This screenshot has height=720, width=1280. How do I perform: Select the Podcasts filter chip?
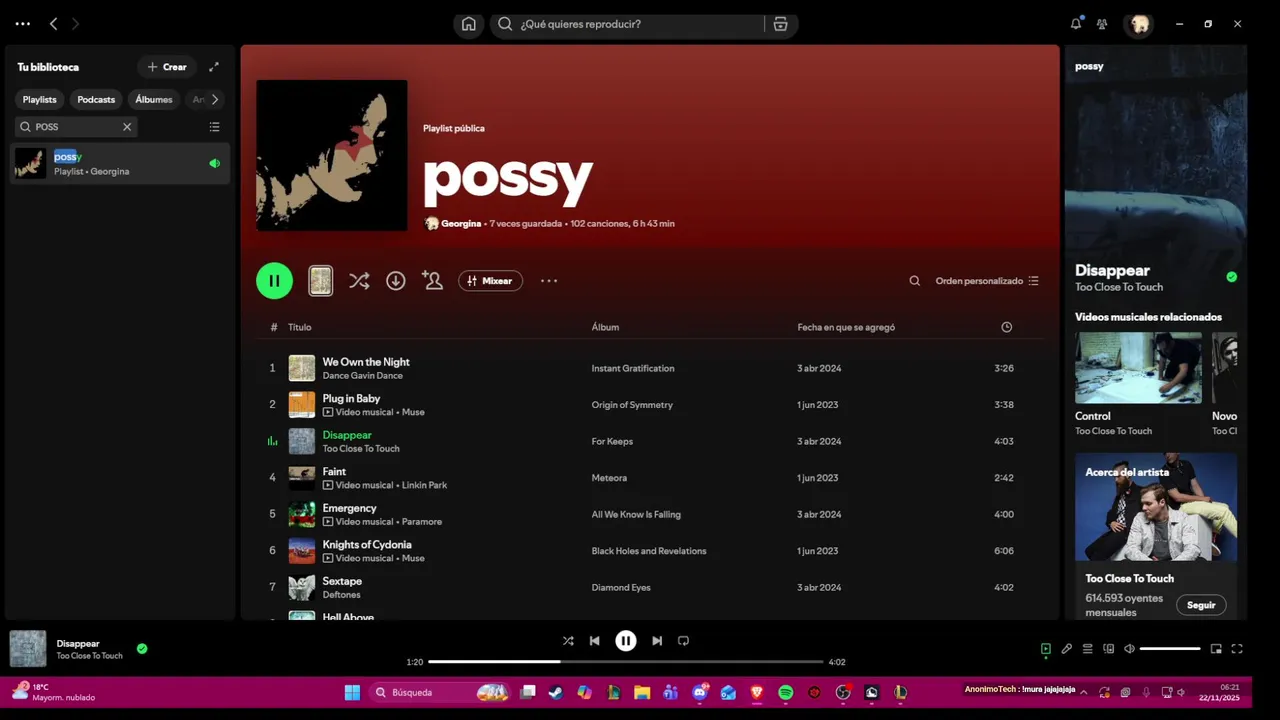click(x=96, y=99)
